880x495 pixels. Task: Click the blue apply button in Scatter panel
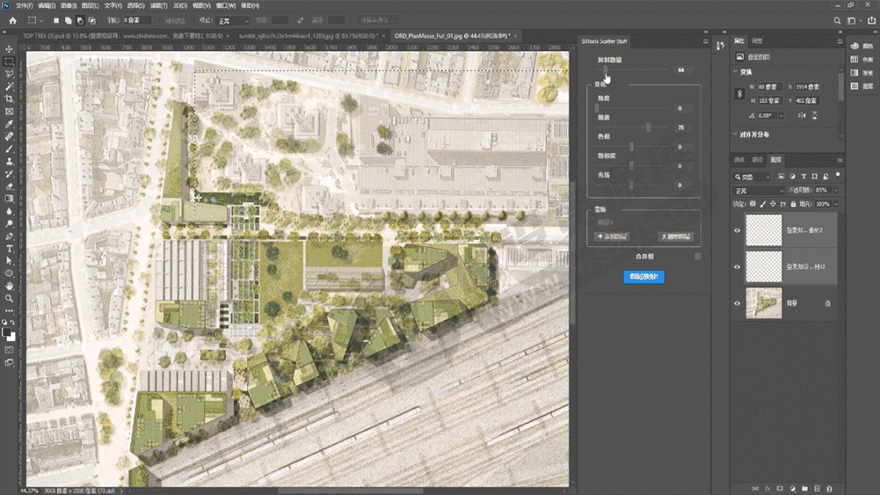(644, 277)
